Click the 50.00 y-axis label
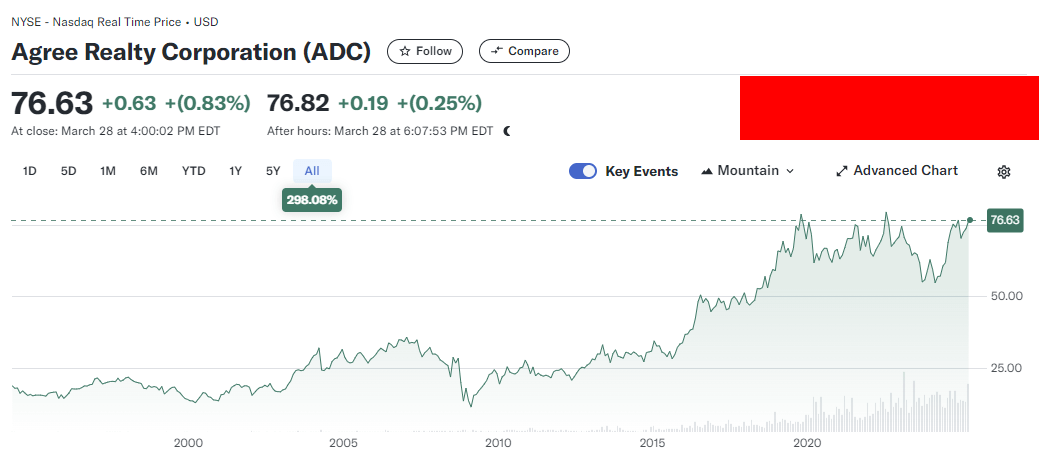Screen dimensions: 1043x460 (x=1006, y=296)
